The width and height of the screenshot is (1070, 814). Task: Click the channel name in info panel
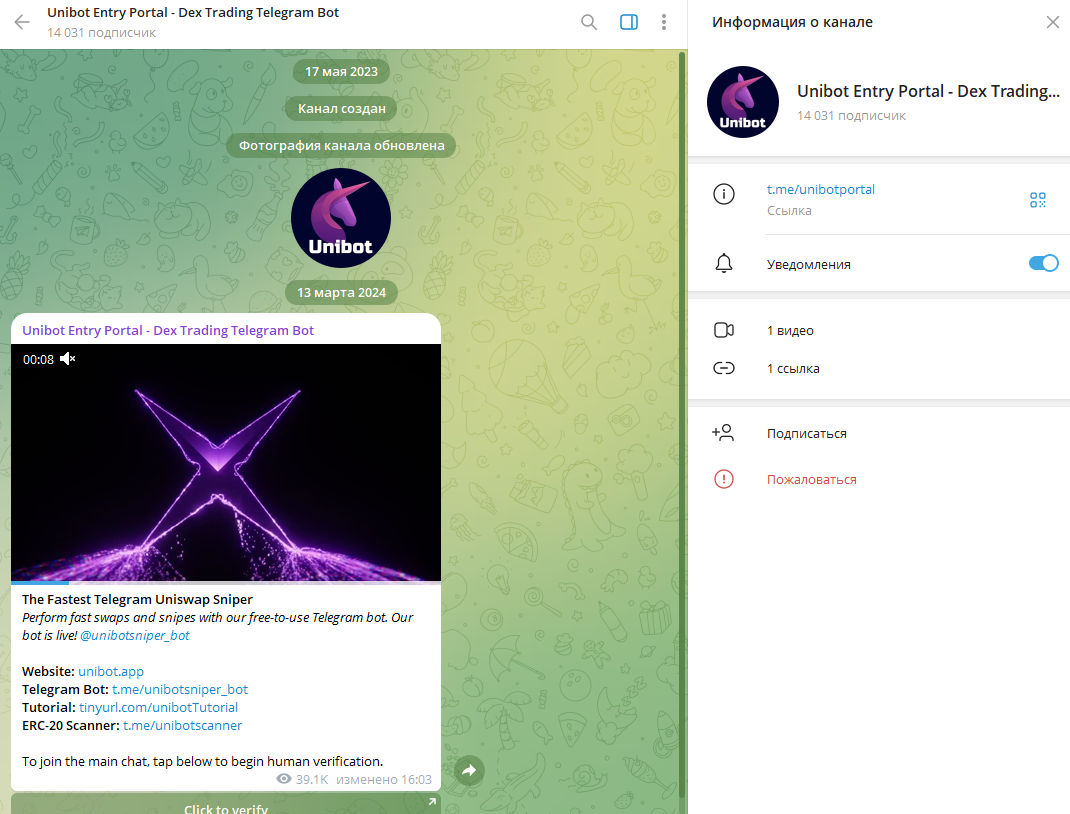pyautogui.click(x=928, y=91)
